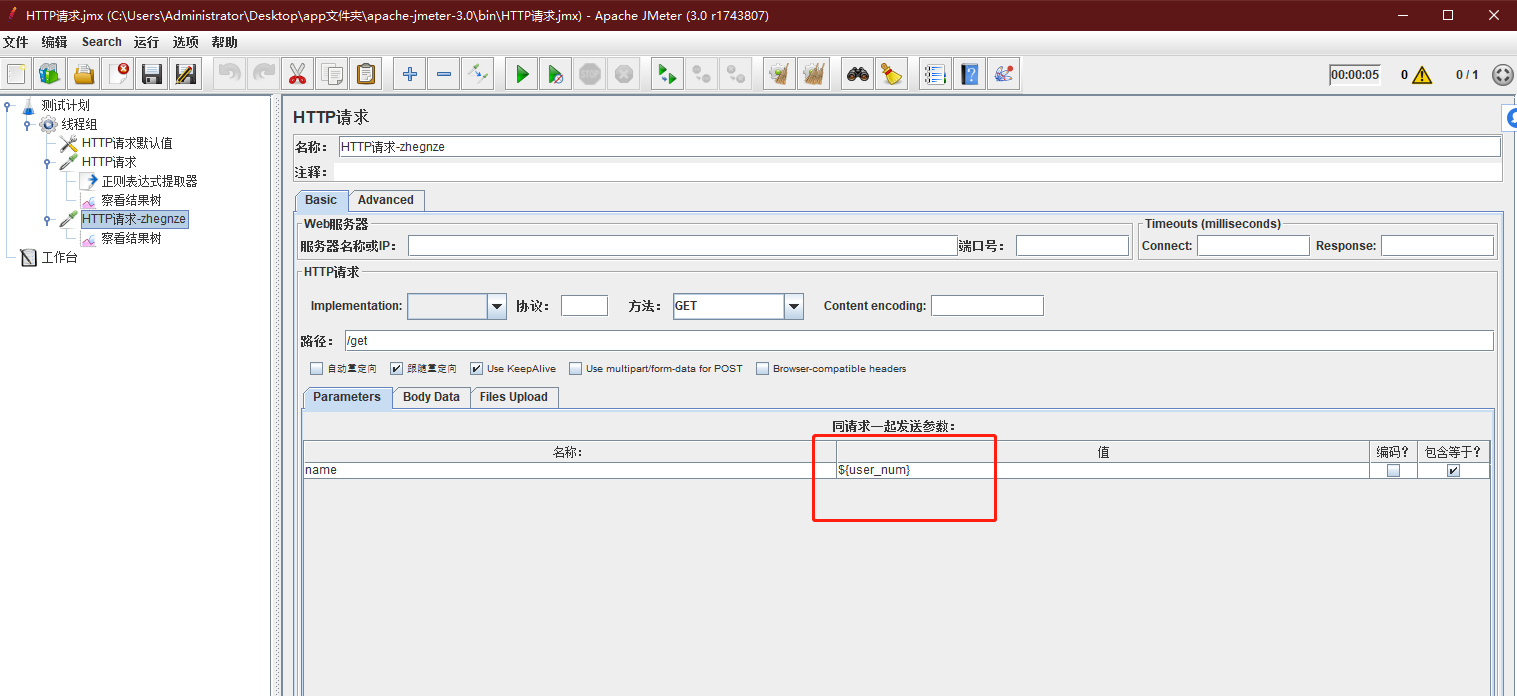Click the Remote Stop All icon
1517x696 pixels.
[x=702, y=74]
